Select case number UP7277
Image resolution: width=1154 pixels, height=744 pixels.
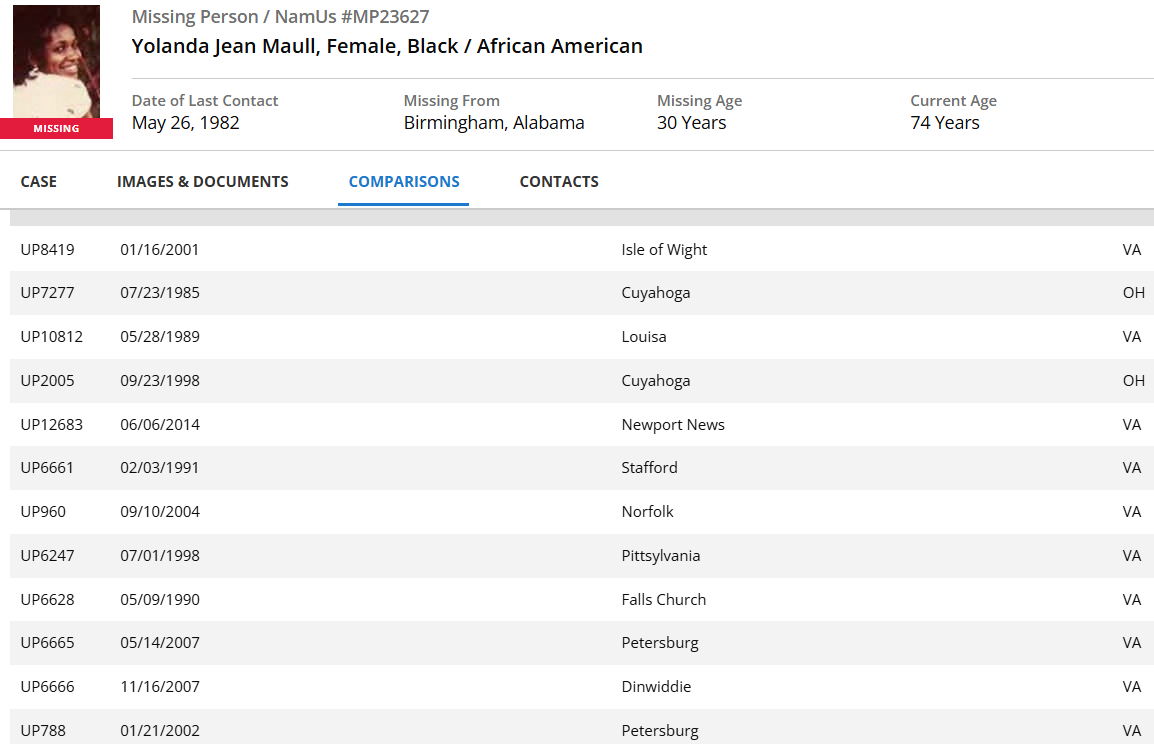pos(47,293)
